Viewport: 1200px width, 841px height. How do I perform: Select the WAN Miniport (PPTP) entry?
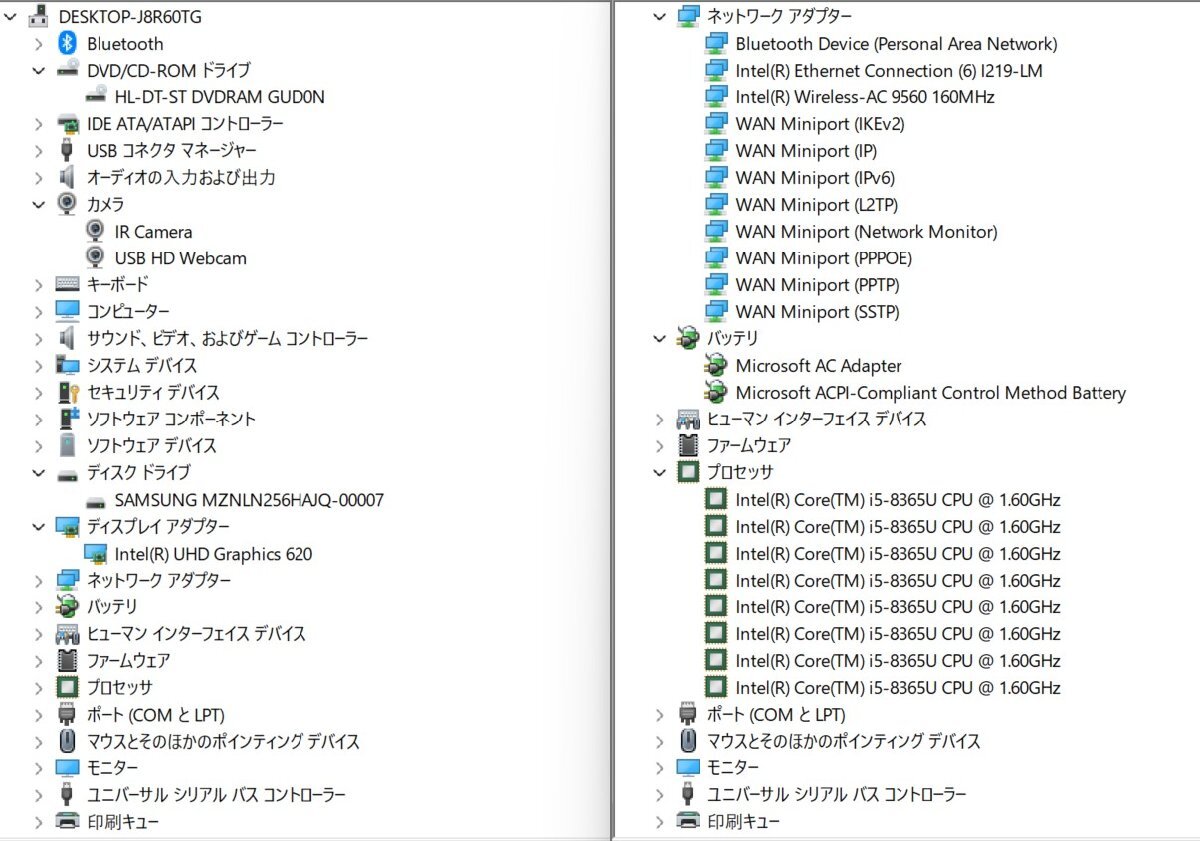[x=817, y=285]
